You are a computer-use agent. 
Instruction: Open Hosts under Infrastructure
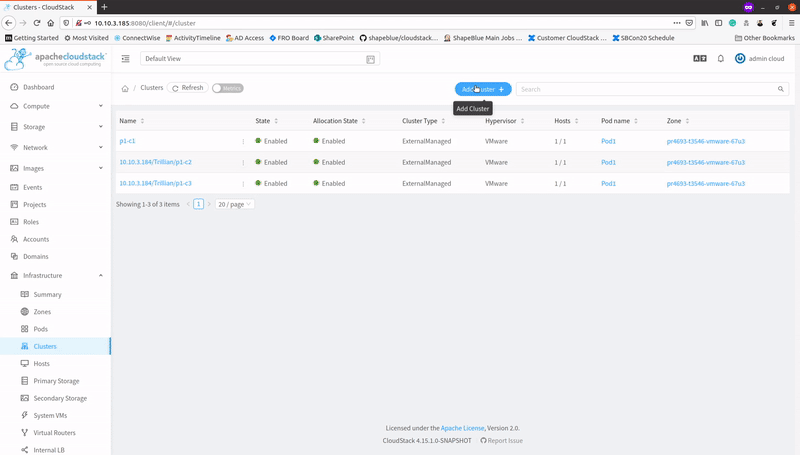click(55, 364)
